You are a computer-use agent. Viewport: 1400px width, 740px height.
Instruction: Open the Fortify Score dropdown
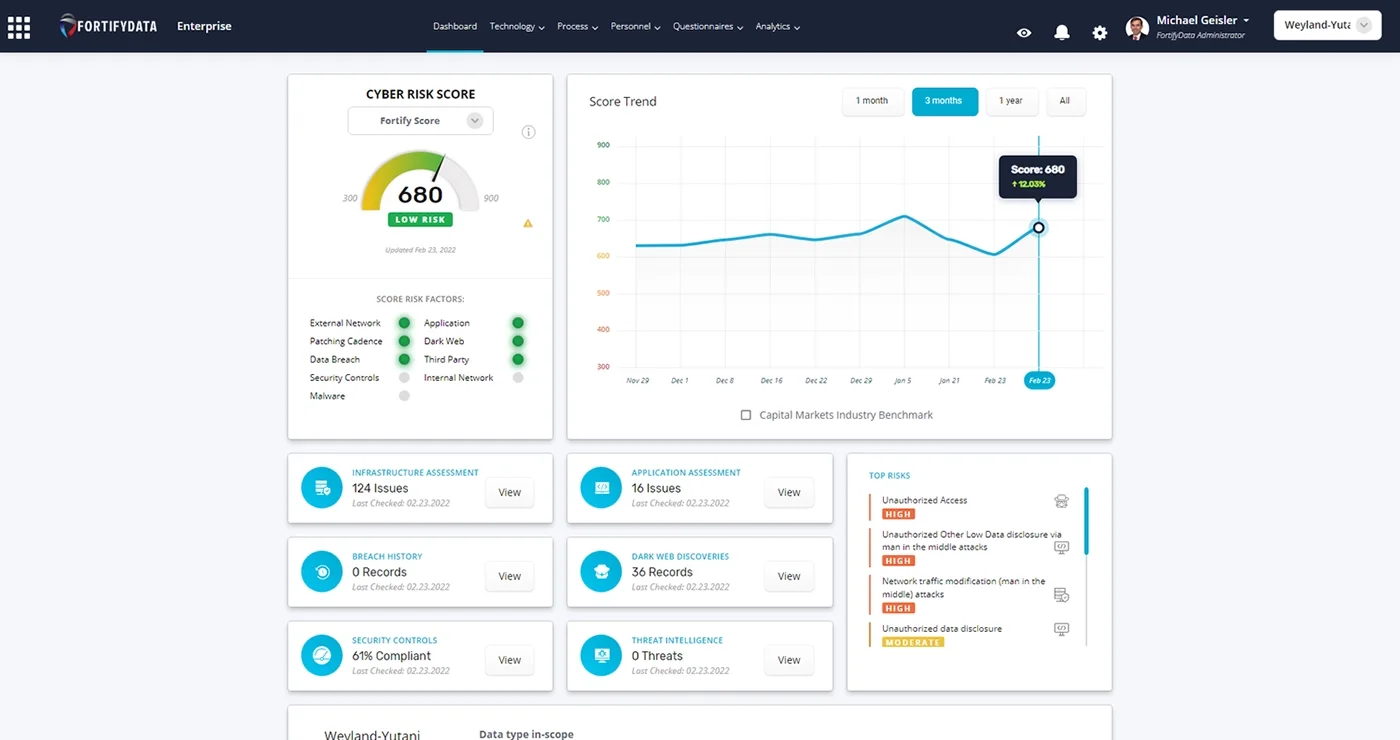[x=420, y=121]
